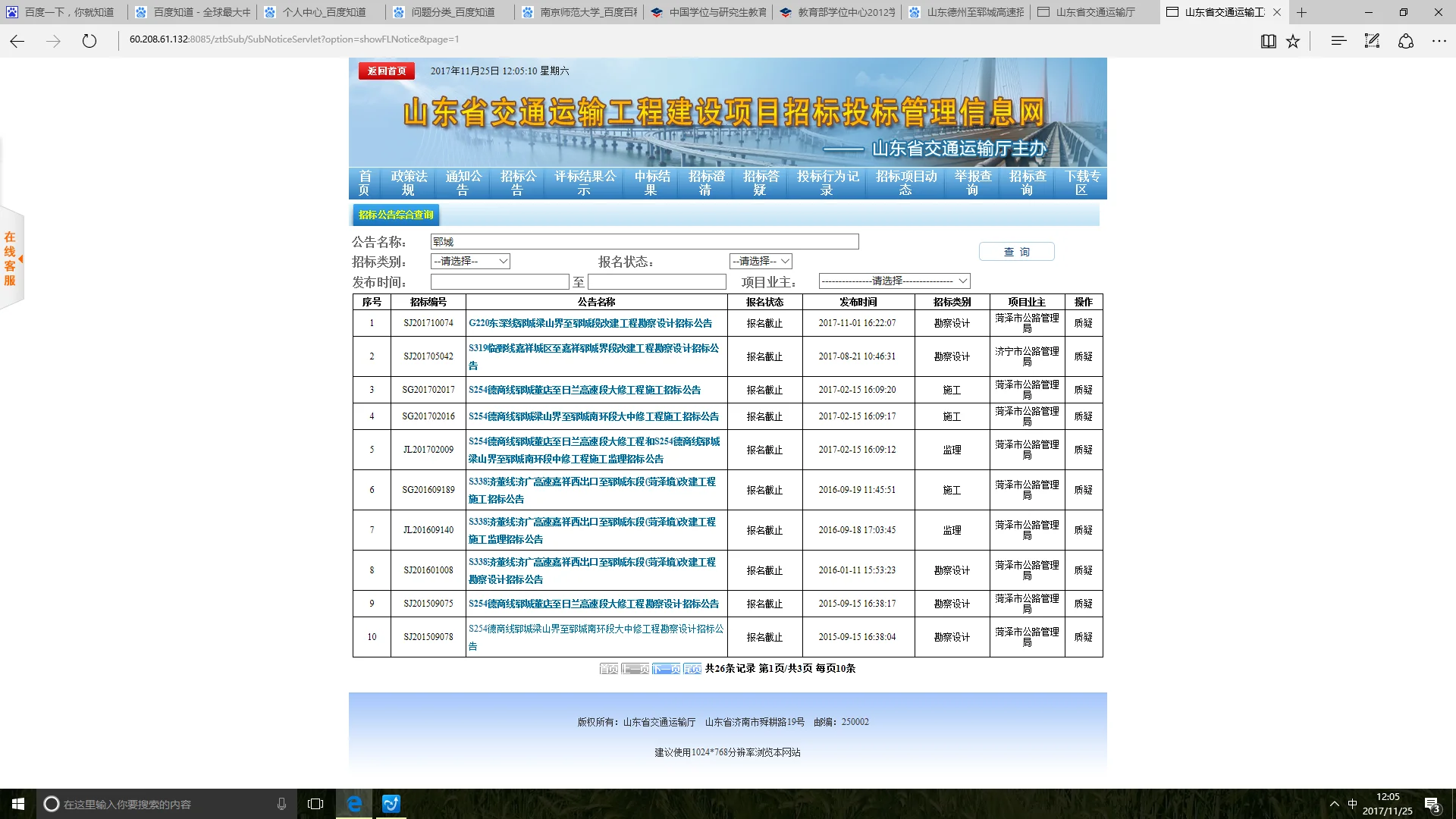Start a Web Note with the pen icon
1456x819 pixels.
1372,41
